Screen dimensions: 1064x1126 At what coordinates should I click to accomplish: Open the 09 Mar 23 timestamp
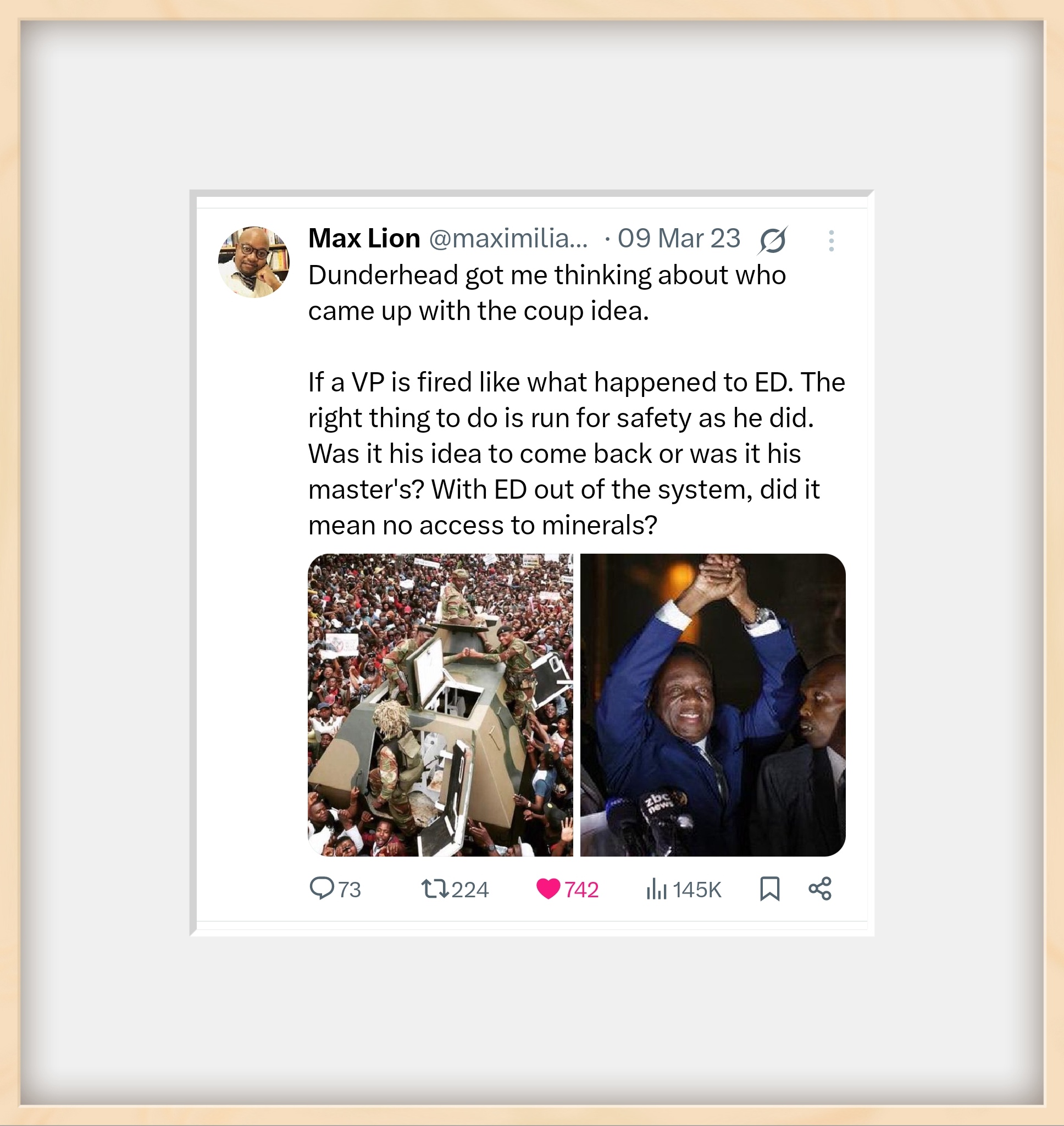pyautogui.click(x=679, y=238)
